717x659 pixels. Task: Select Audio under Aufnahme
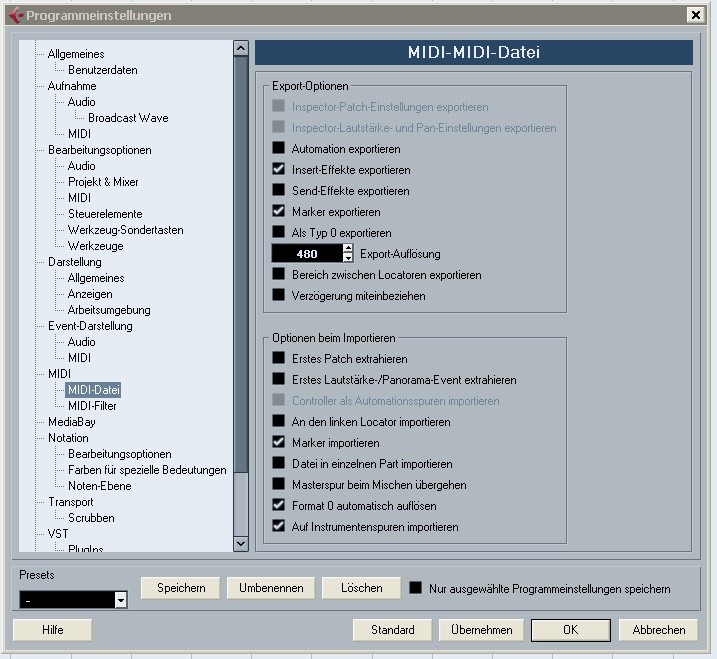tap(81, 102)
